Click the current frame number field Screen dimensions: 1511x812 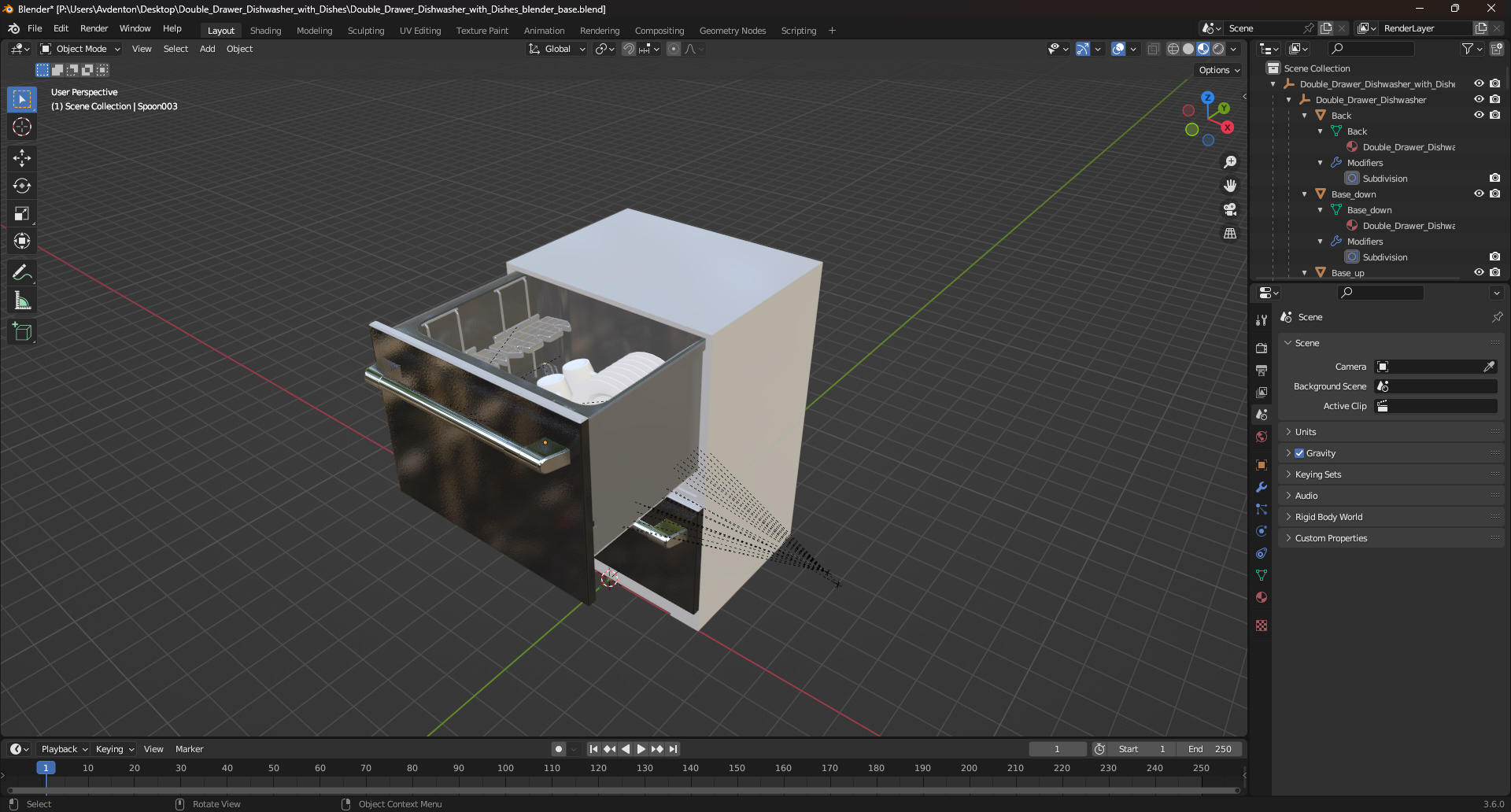(x=1057, y=749)
